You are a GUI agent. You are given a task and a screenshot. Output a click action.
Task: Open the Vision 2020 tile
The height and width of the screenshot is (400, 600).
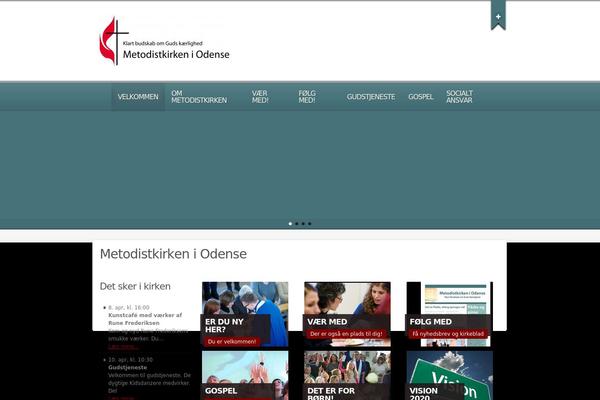coord(450,376)
